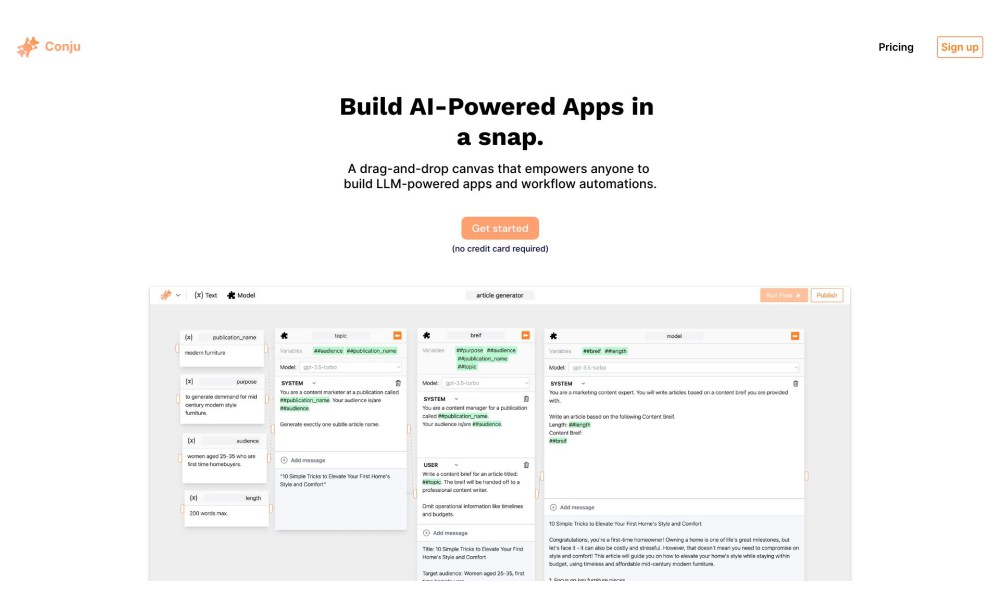Delete the SYSTEM message in the breif node
Viewport: 1000px width, 600px height.
pos(526,399)
